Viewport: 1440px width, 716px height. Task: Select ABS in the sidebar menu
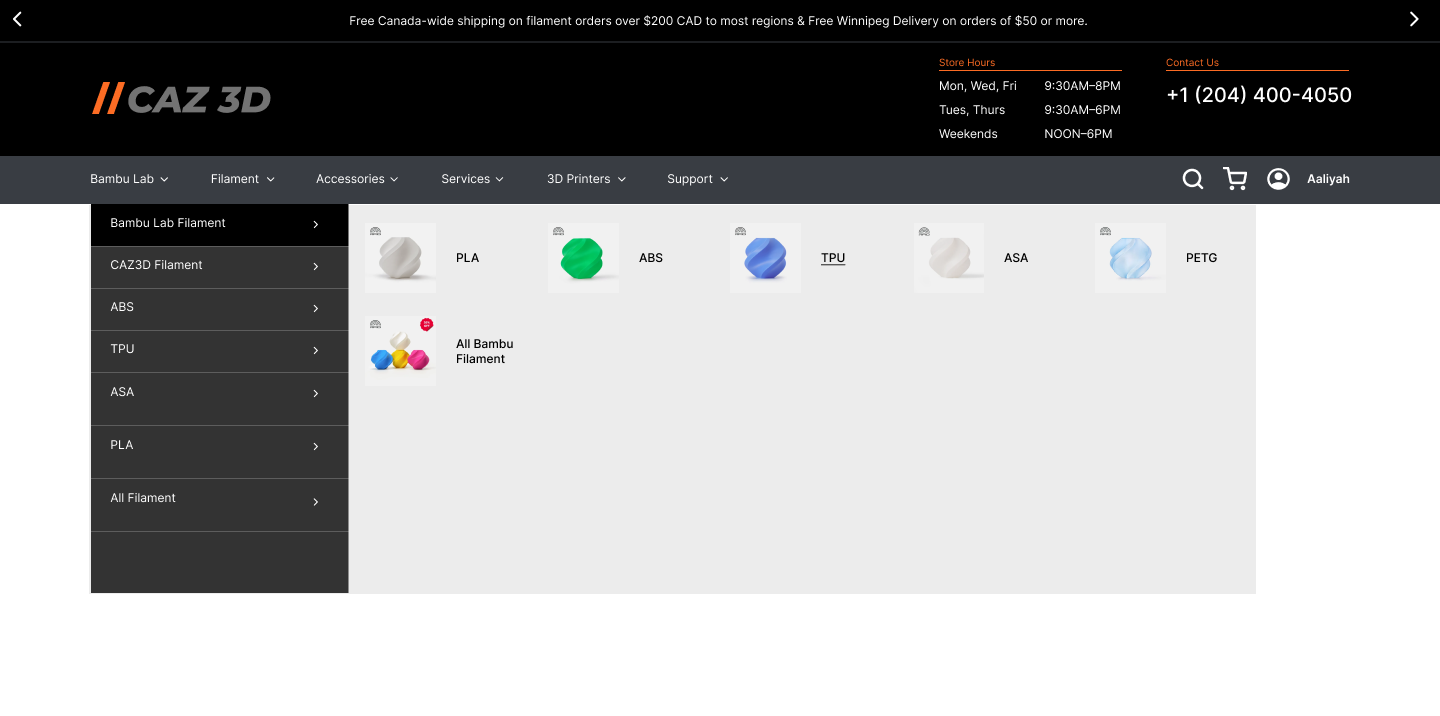[x=220, y=309]
